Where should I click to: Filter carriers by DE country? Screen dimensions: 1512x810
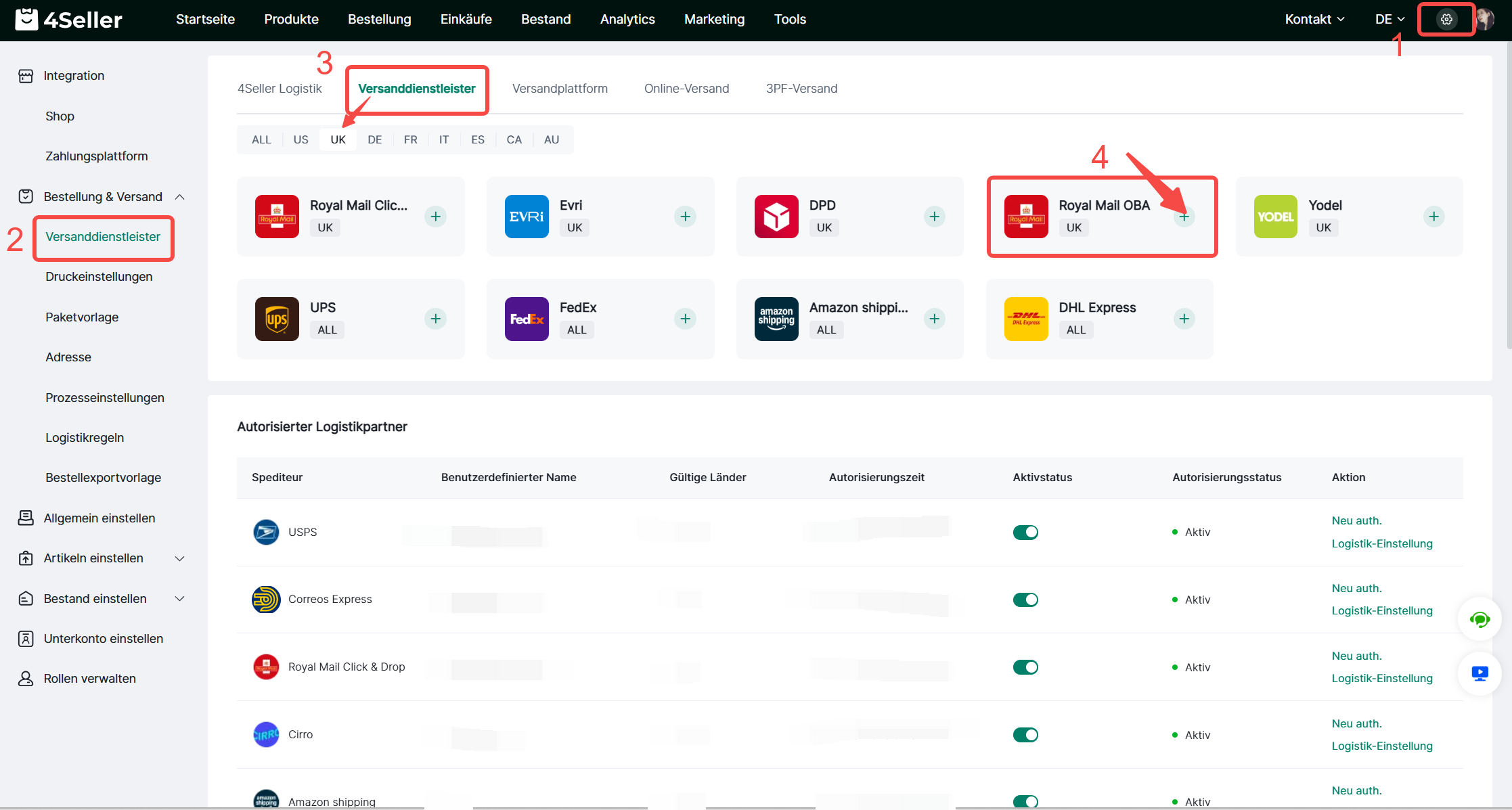(x=374, y=139)
